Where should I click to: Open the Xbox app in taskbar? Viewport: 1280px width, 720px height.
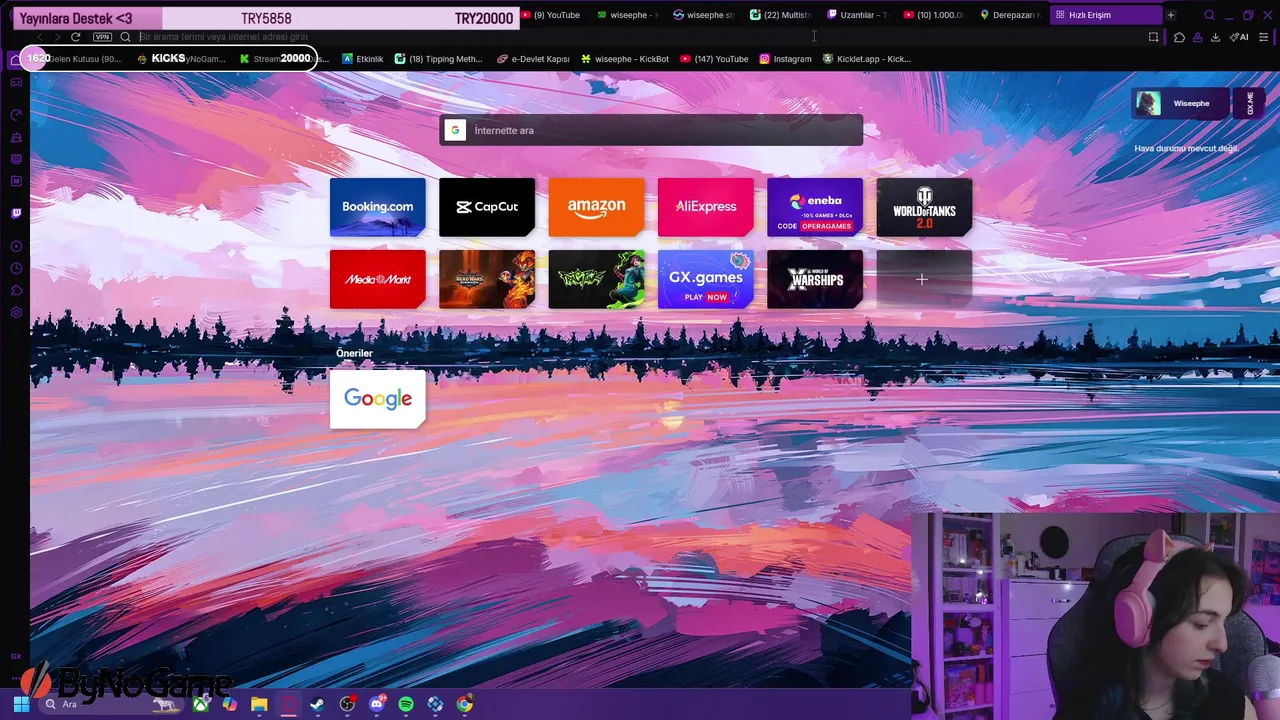tap(201, 704)
